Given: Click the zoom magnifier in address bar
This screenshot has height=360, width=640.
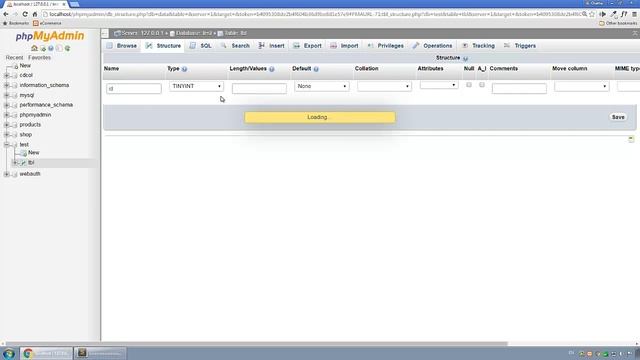Looking at the screenshot, I should [584, 14].
